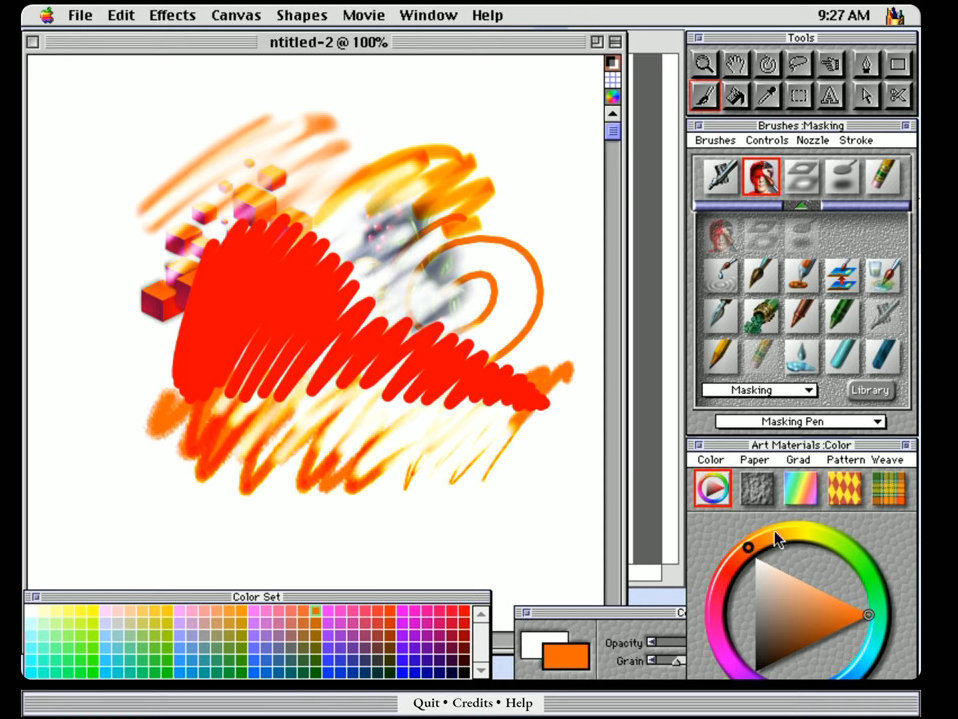Open the Paper menu in Art Materials
The width and height of the screenshot is (958, 719).
(754, 460)
